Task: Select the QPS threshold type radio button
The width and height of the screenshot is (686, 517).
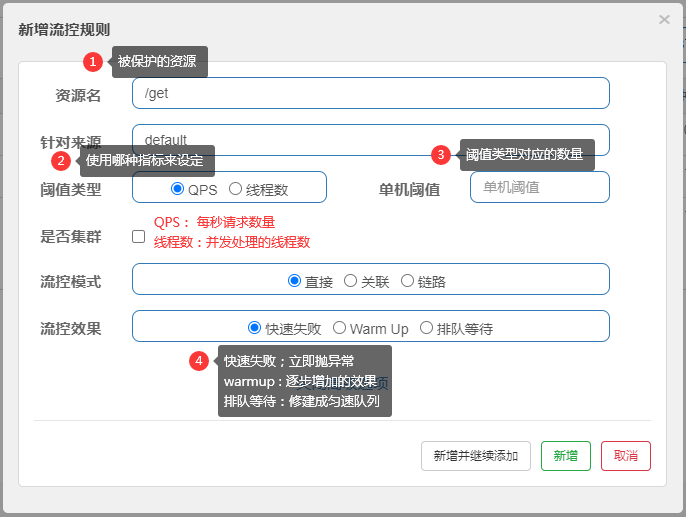Action: 177,189
